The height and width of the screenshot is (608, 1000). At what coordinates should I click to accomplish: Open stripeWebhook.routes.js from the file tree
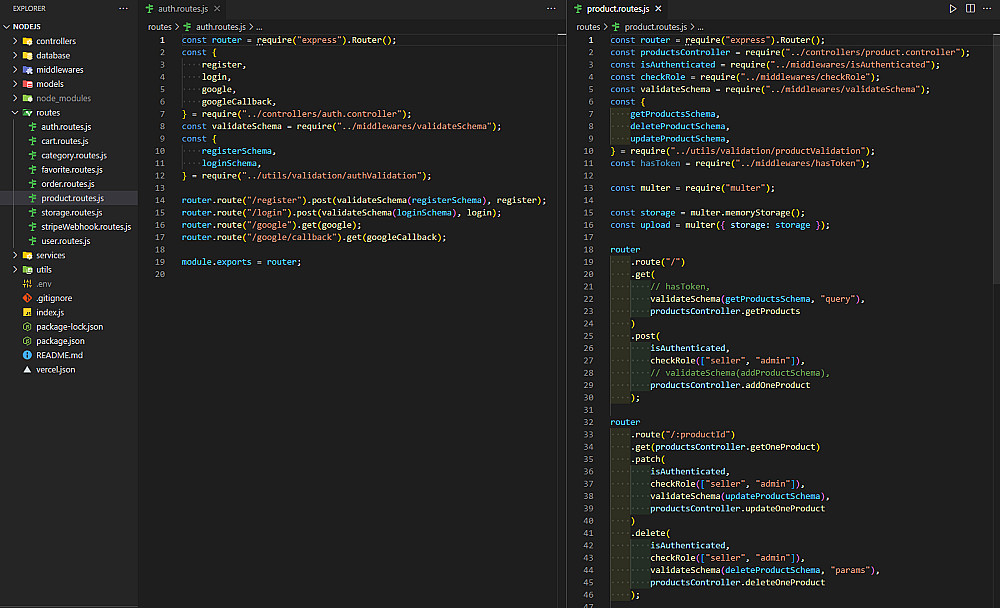[85, 227]
